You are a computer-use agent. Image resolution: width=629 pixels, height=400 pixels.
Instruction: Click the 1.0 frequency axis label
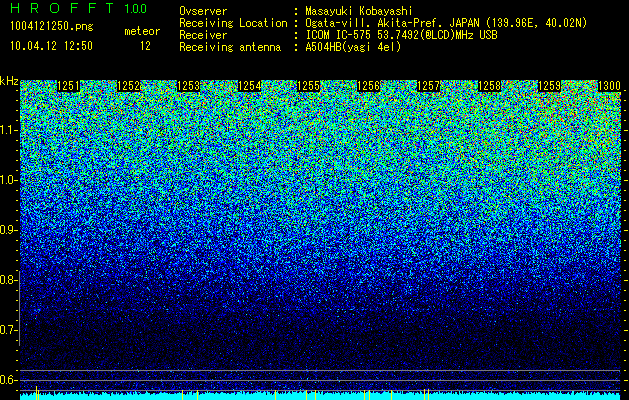pyautogui.click(x=8, y=180)
